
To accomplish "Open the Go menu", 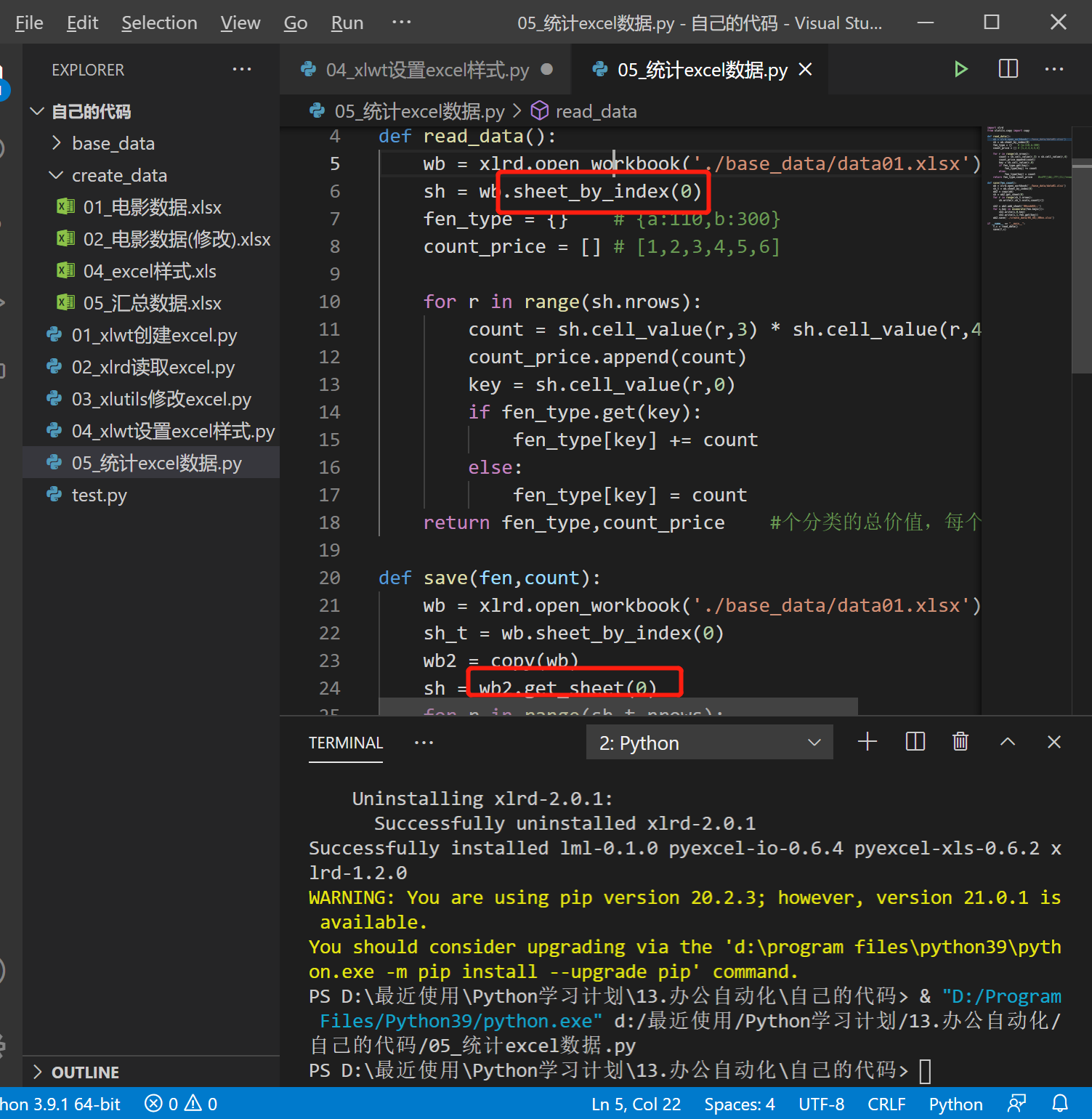I will 295,23.
